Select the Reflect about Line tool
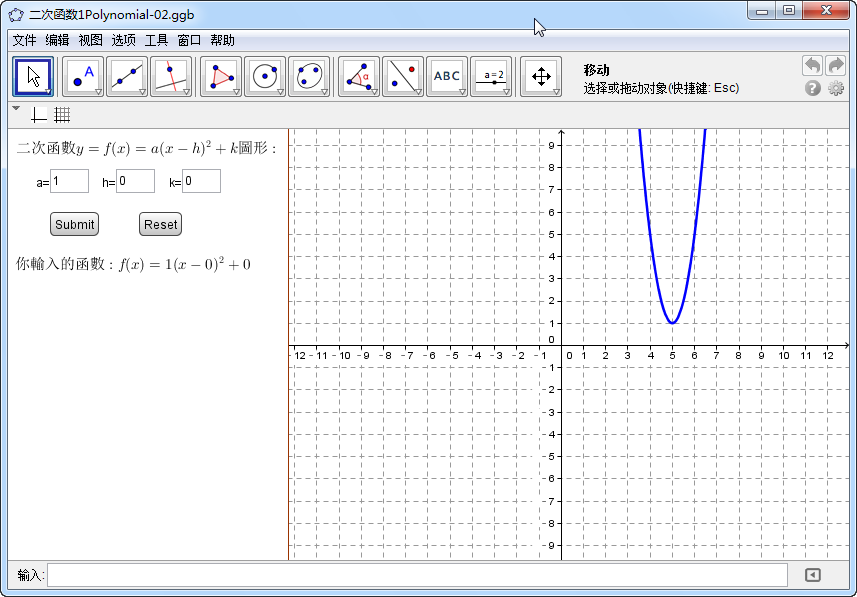 pyautogui.click(x=403, y=77)
